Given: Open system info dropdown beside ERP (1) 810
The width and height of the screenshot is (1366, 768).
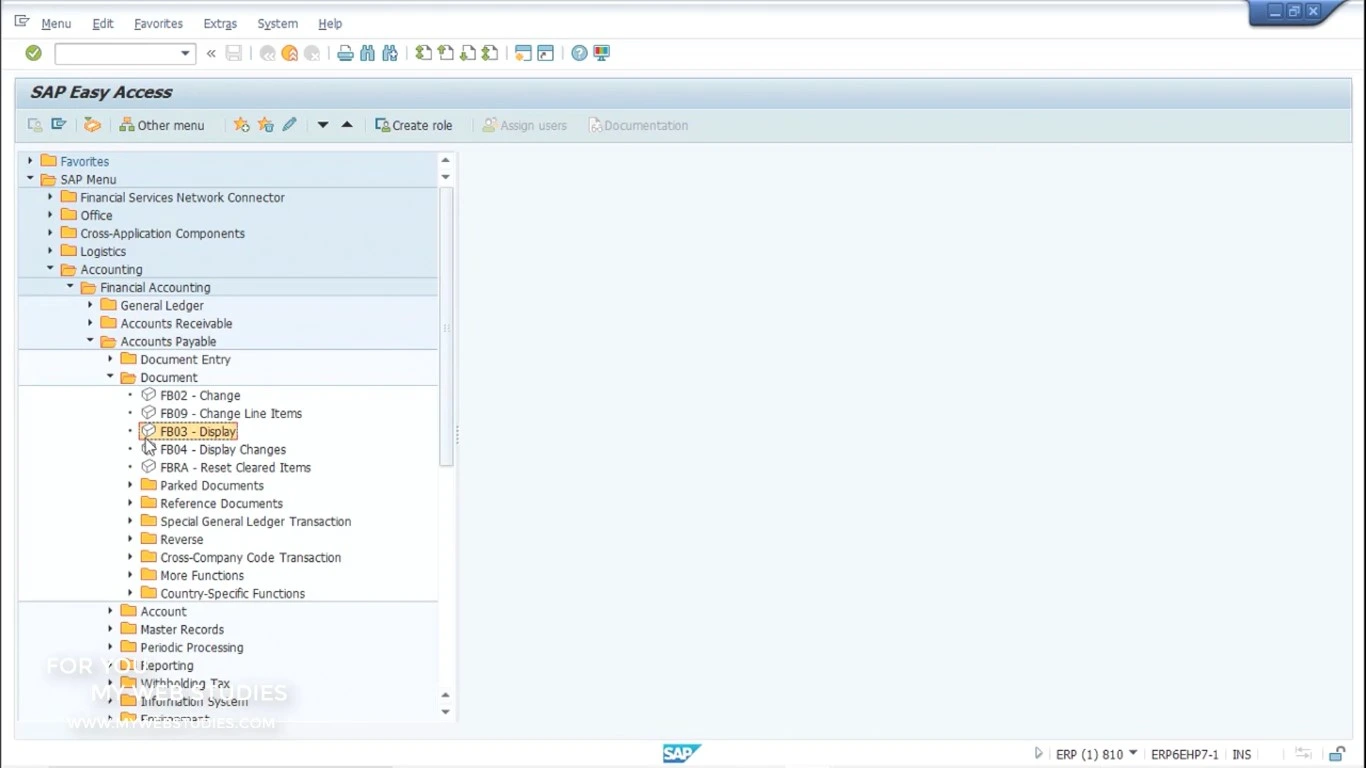Looking at the screenshot, I should (x=1133, y=754).
